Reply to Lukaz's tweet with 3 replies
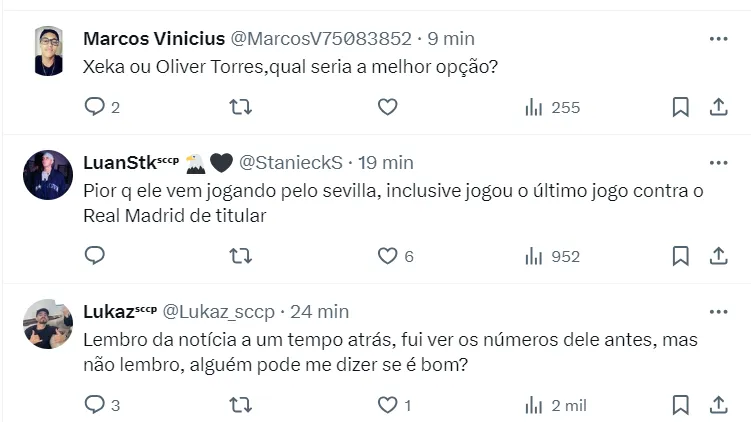Image resolution: width=751 pixels, height=422 pixels. (x=95, y=405)
